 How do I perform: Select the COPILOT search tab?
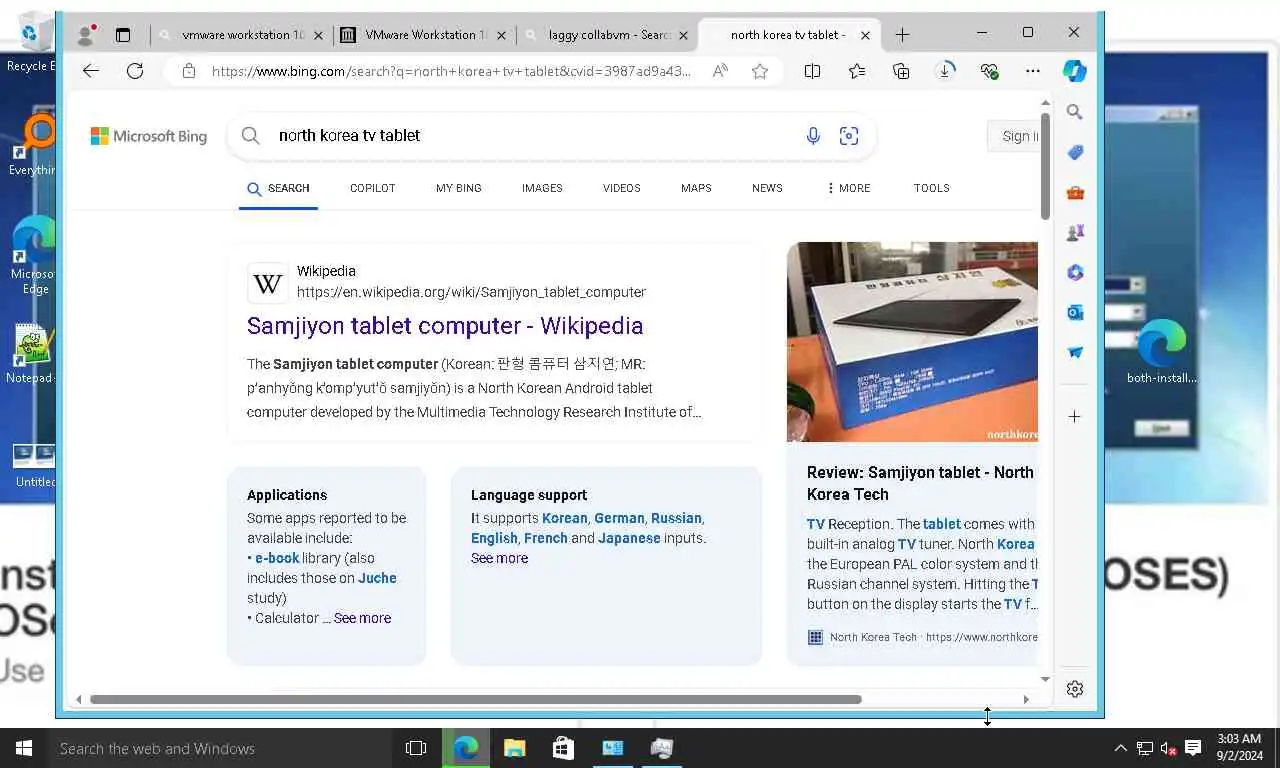(x=373, y=188)
